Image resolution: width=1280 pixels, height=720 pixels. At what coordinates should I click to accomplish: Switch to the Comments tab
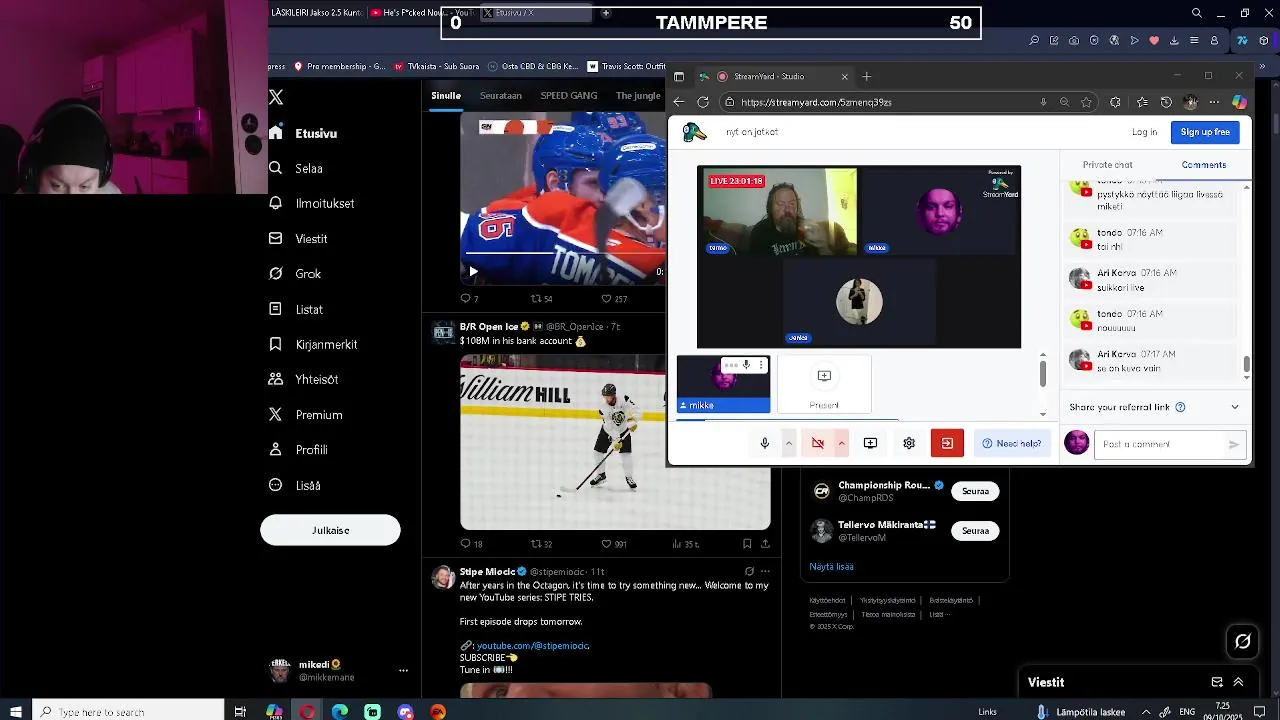[1204, 165]
